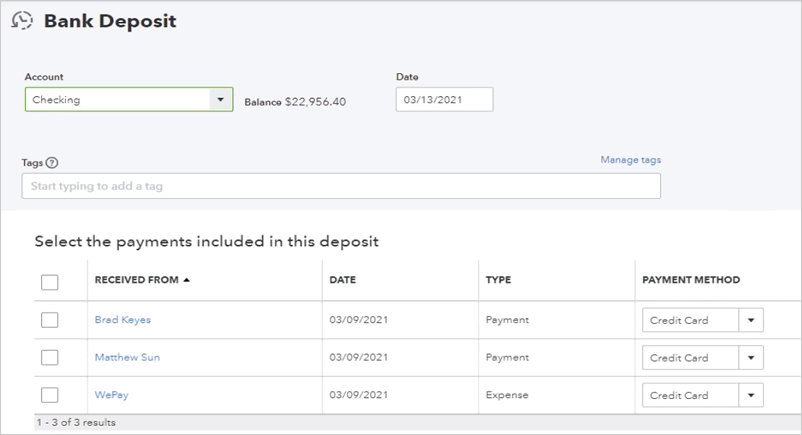Open the Brad Keyes customer link
Image resolution: width=802 pixels, height=435 pixels.
tap(122, 320)
